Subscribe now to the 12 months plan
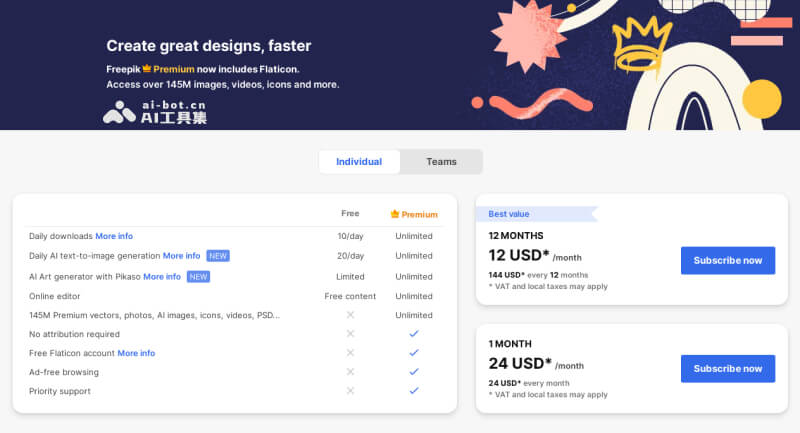 pos(728,260)
